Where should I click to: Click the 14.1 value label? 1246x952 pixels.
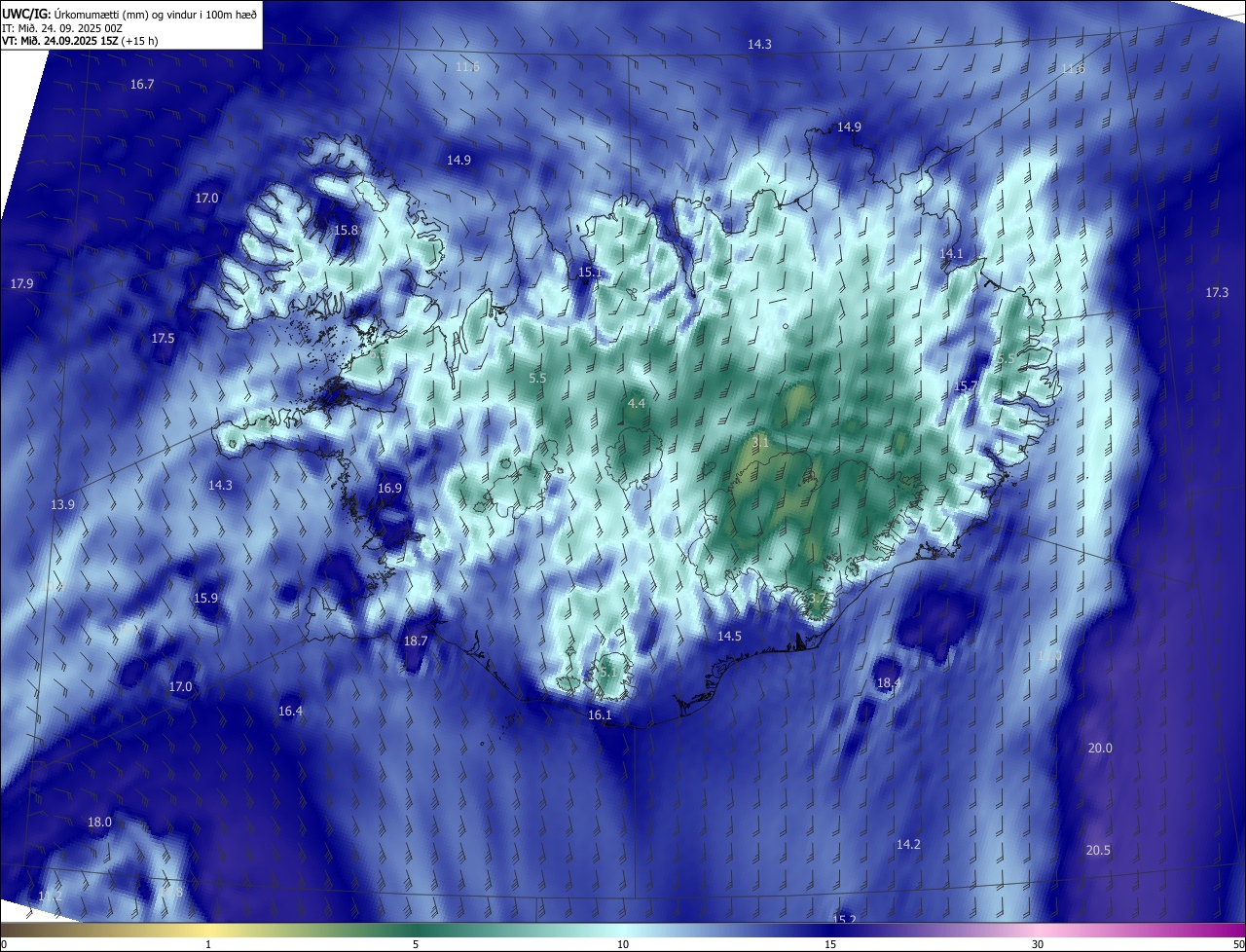950,254
